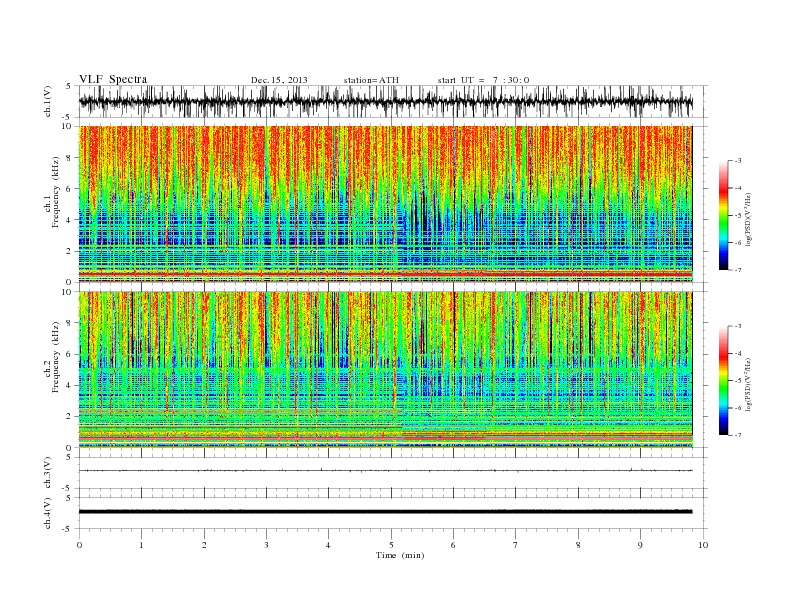Viewport: 792px width, 612px height.
Task: Click the "Time (min)" axis label
Action: tap(400, 555)
